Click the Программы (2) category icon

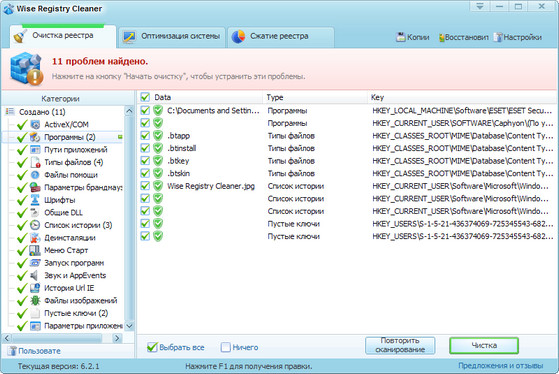35,137
